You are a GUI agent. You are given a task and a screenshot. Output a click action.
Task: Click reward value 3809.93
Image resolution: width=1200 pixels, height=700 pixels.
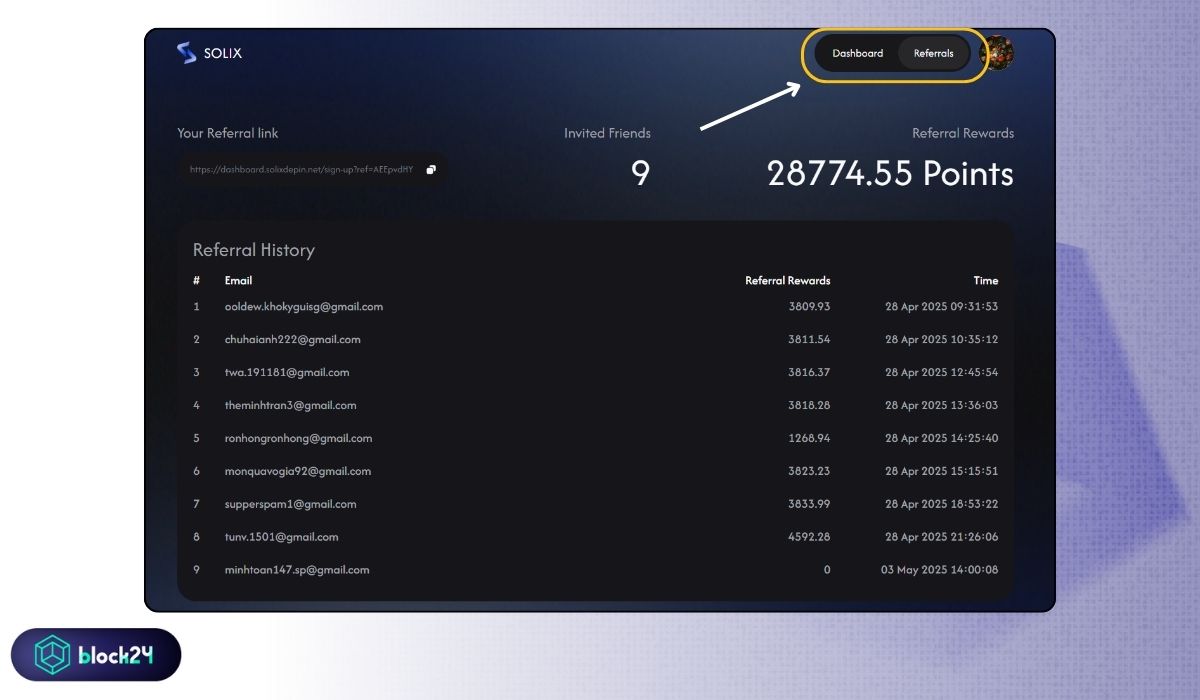pos(809,307)
